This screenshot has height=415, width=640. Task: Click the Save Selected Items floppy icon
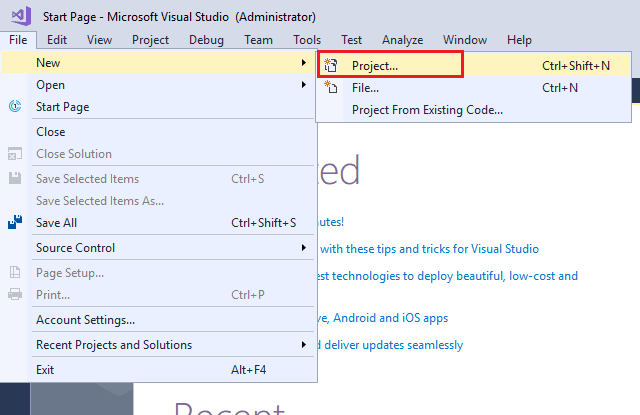pos(15,178)
